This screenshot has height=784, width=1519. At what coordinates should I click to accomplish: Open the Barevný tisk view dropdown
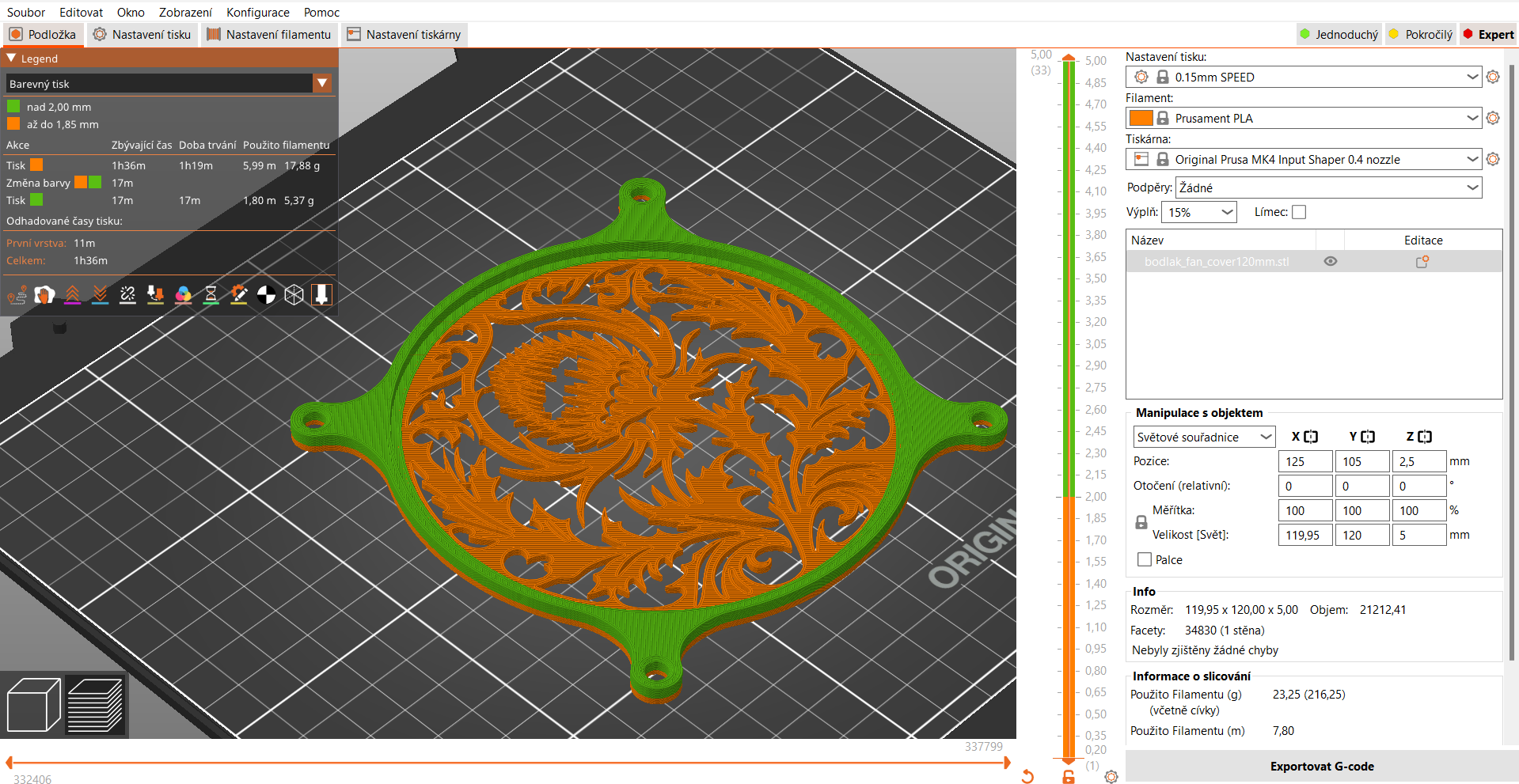pyautogui.click(x=169, y=84)
